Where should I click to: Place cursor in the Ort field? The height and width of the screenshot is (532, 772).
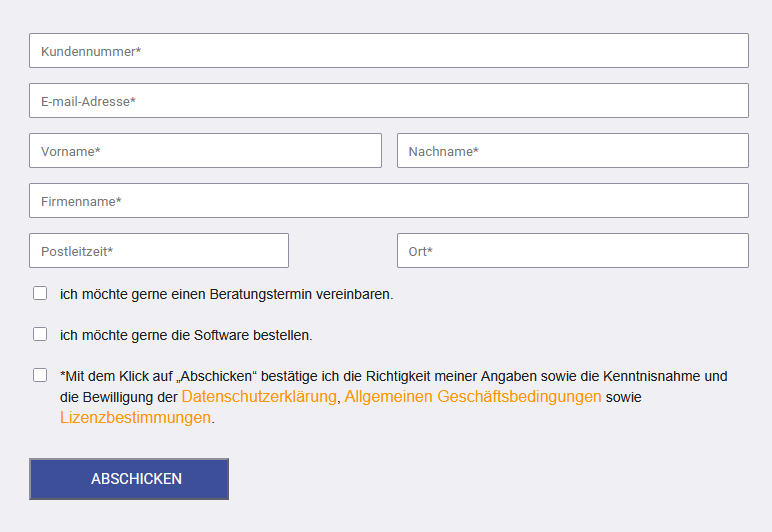[572, 251]
